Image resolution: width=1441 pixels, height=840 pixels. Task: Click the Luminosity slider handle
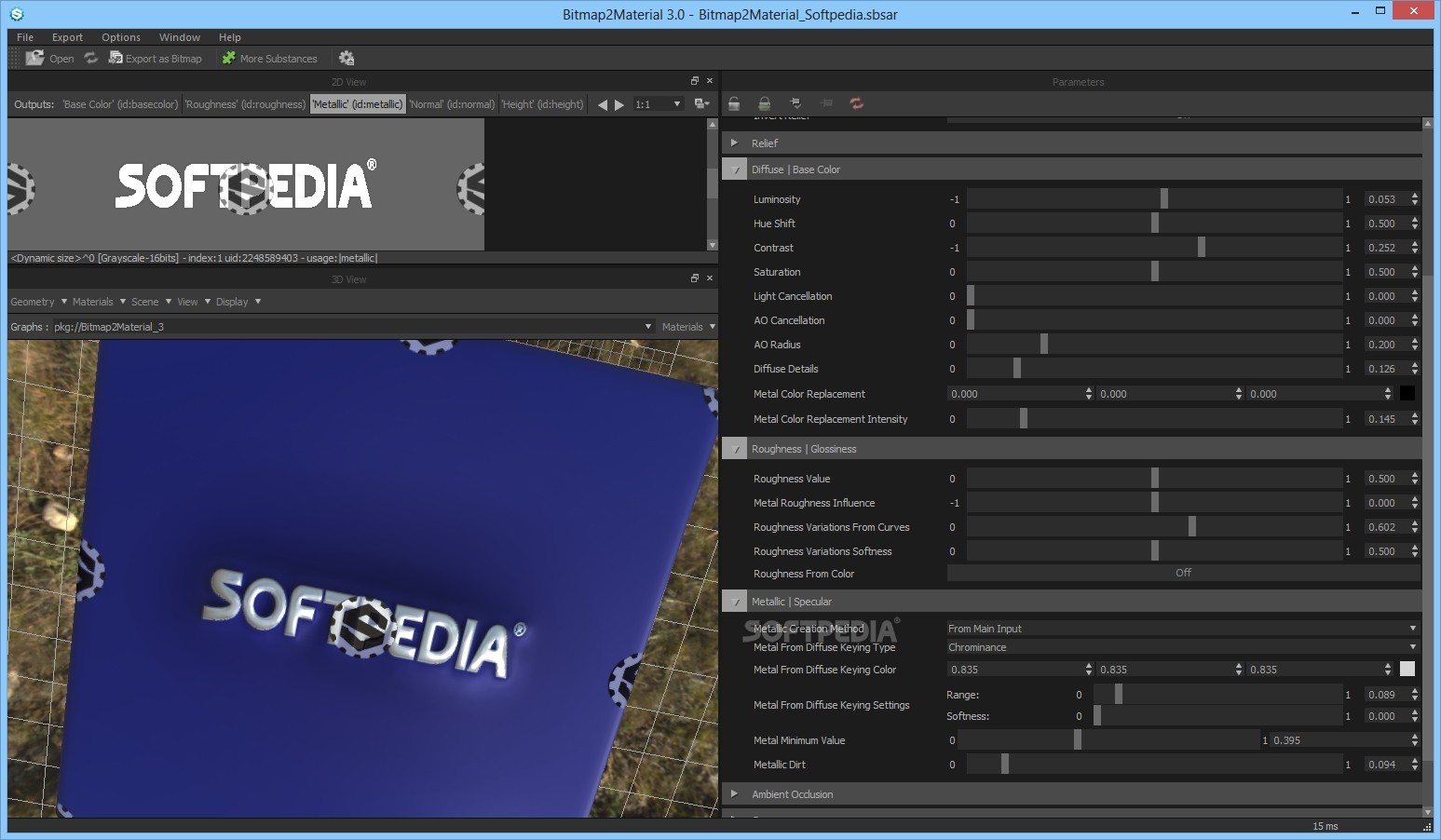tap(1164, 198)
